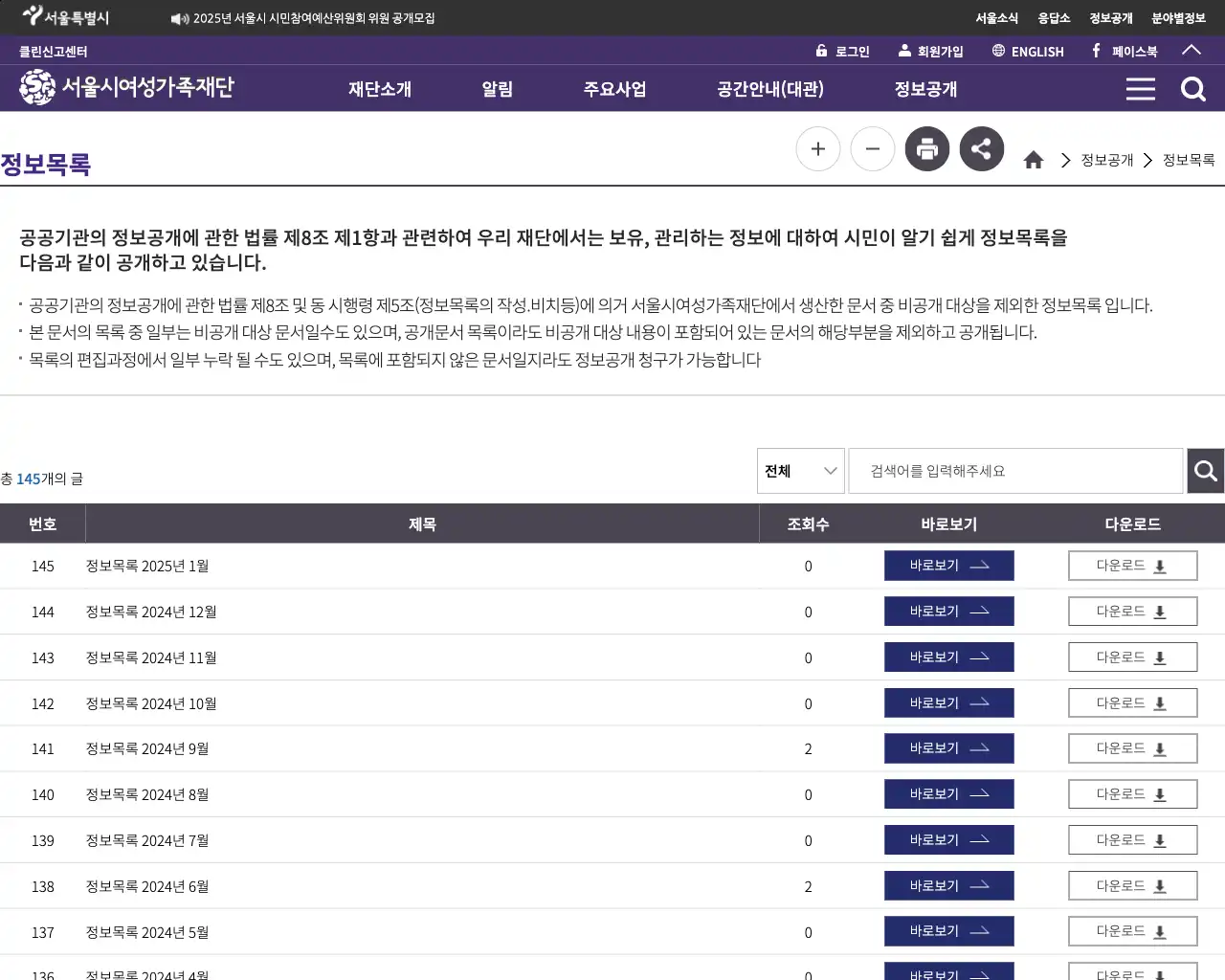1225x980 pixels.
Task: Click the print icon to print the page
Action: point(926,148)
